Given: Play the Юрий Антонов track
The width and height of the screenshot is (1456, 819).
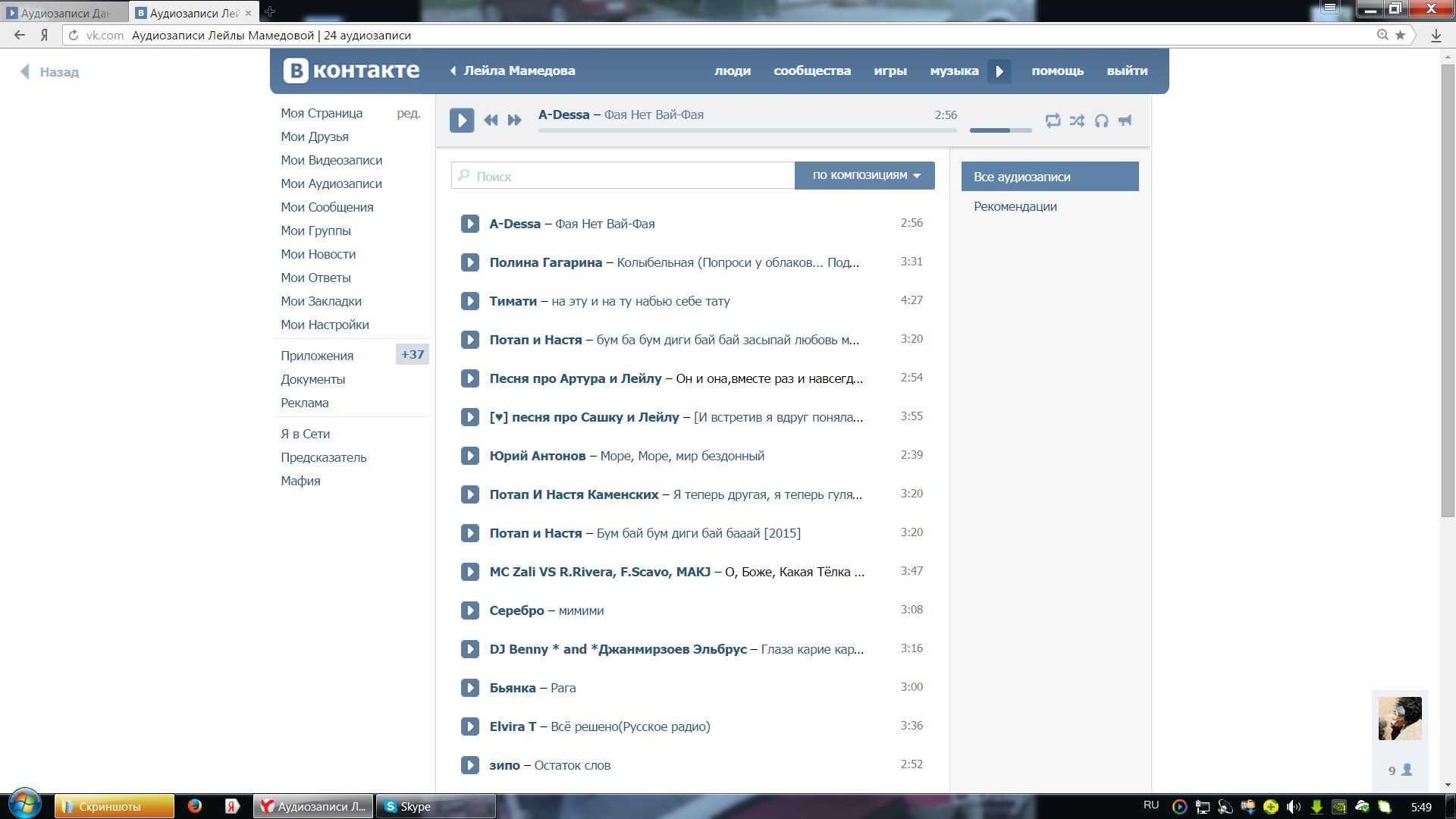Looking at the screenshot, I should 470,456.
